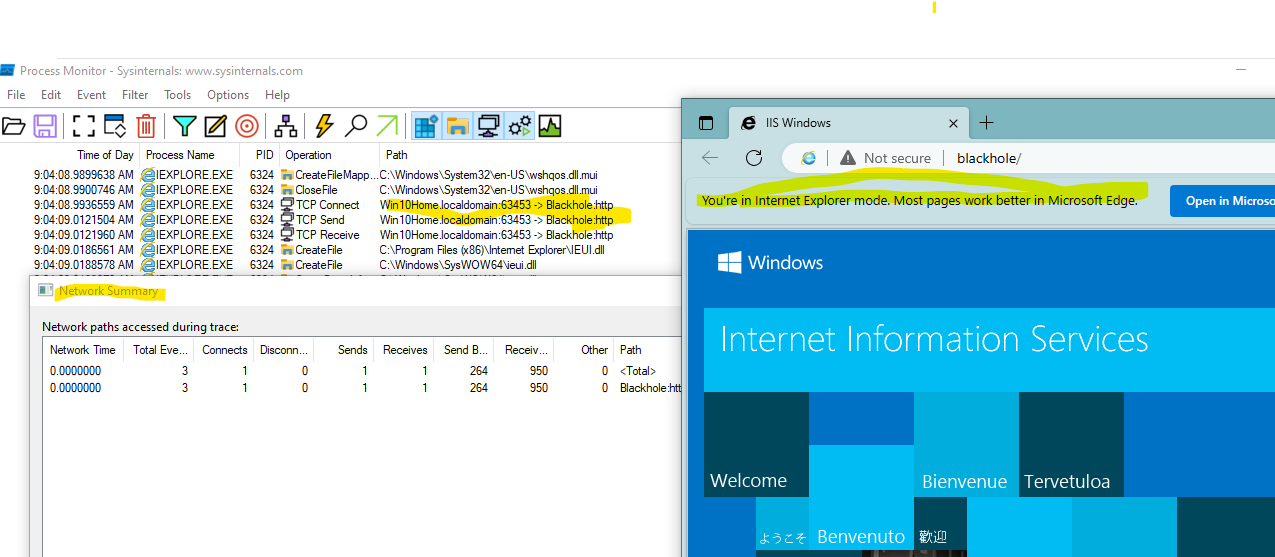Open a new browser tab

coord(987,123)
